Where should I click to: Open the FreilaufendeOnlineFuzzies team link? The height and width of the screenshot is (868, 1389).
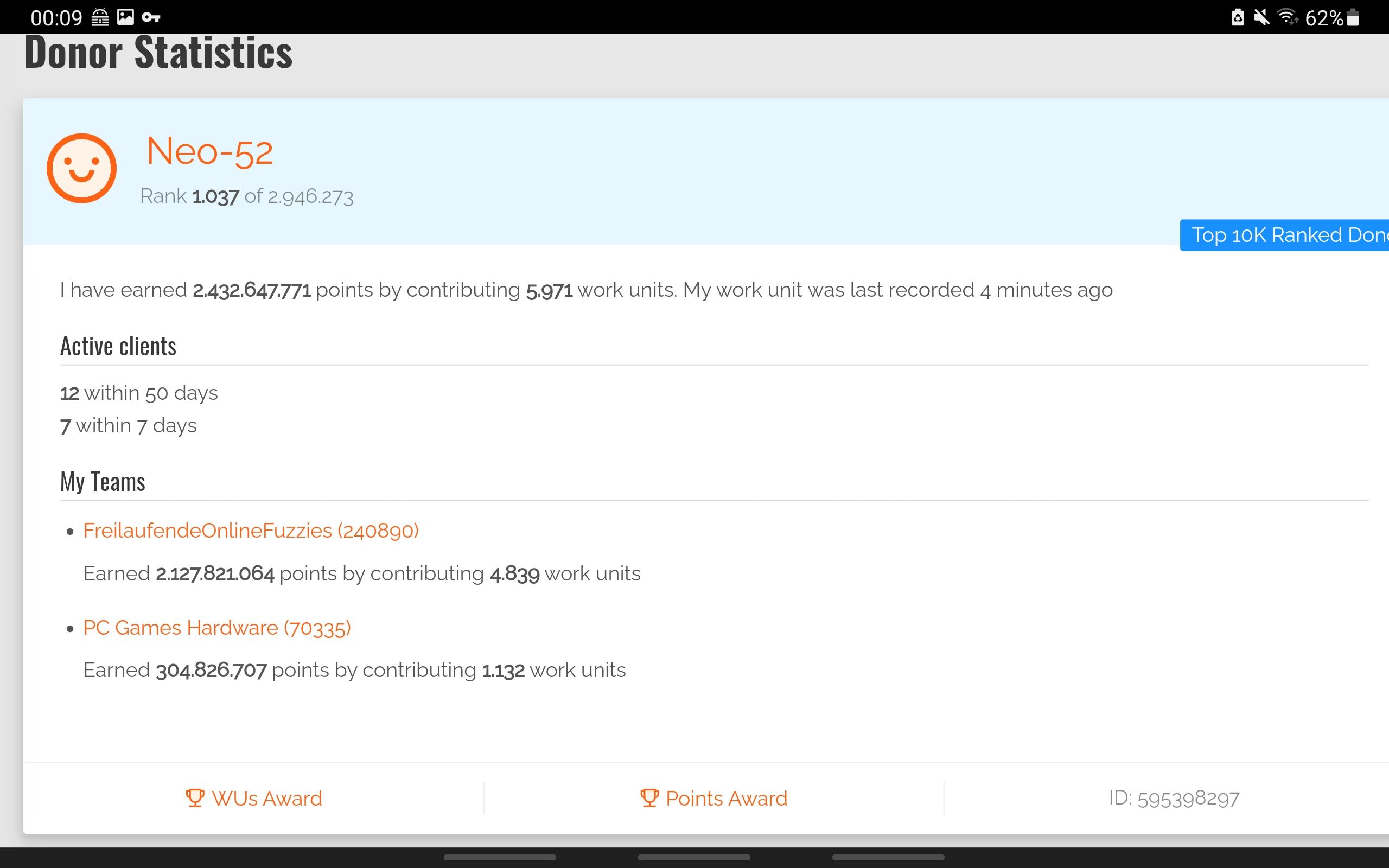coord(251,531)
